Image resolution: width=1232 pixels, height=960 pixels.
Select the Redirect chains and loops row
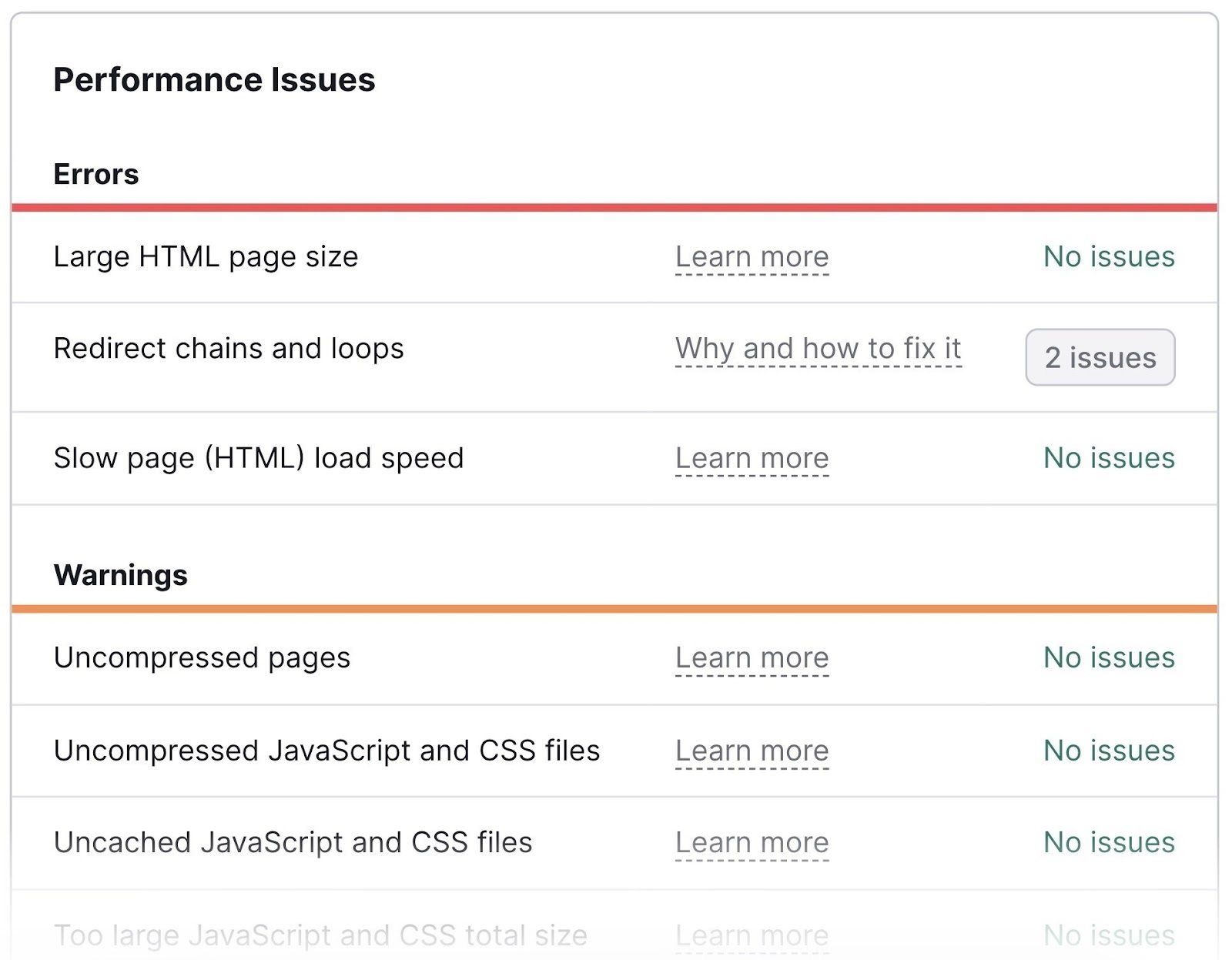[228, 348]
